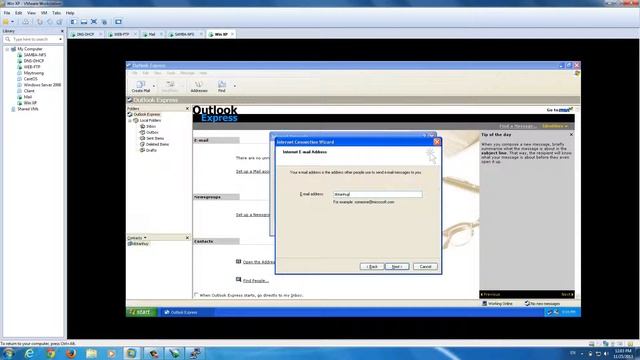Open the VMware View menu
The width and height of the screenshot is (640, 360).
coord(31,13)
